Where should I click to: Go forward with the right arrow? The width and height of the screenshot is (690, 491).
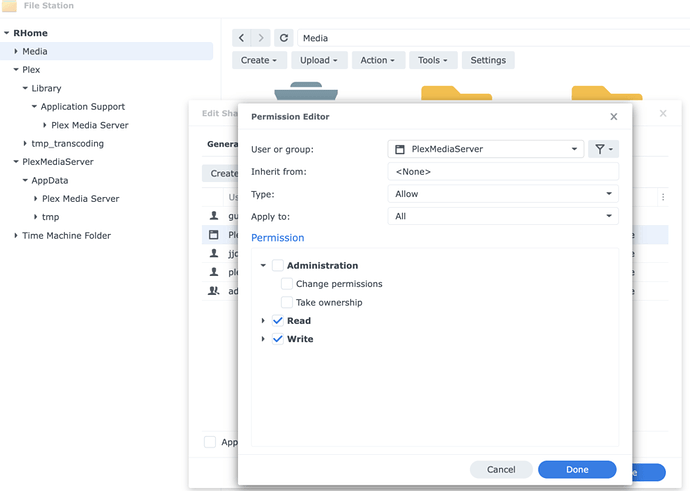[261, 38]
